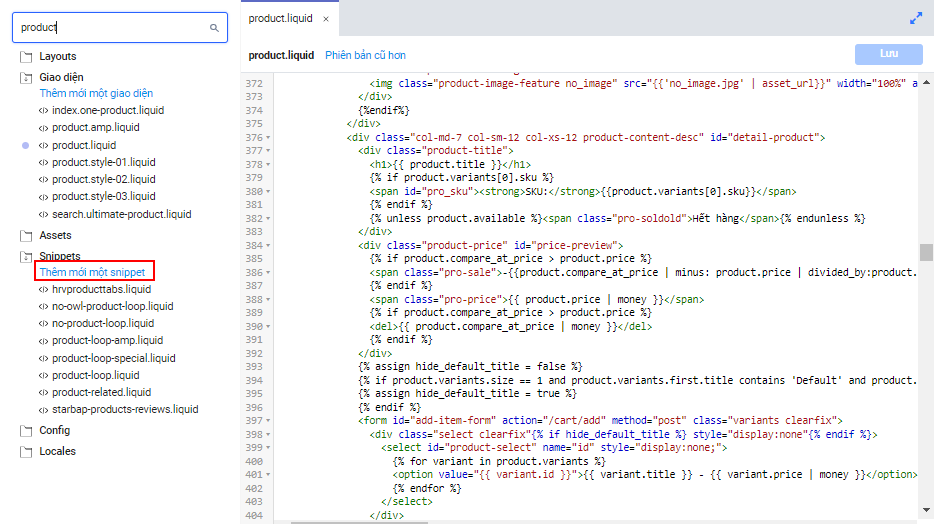
Task: Click the Lưu save button
Action: pos(888,55)
